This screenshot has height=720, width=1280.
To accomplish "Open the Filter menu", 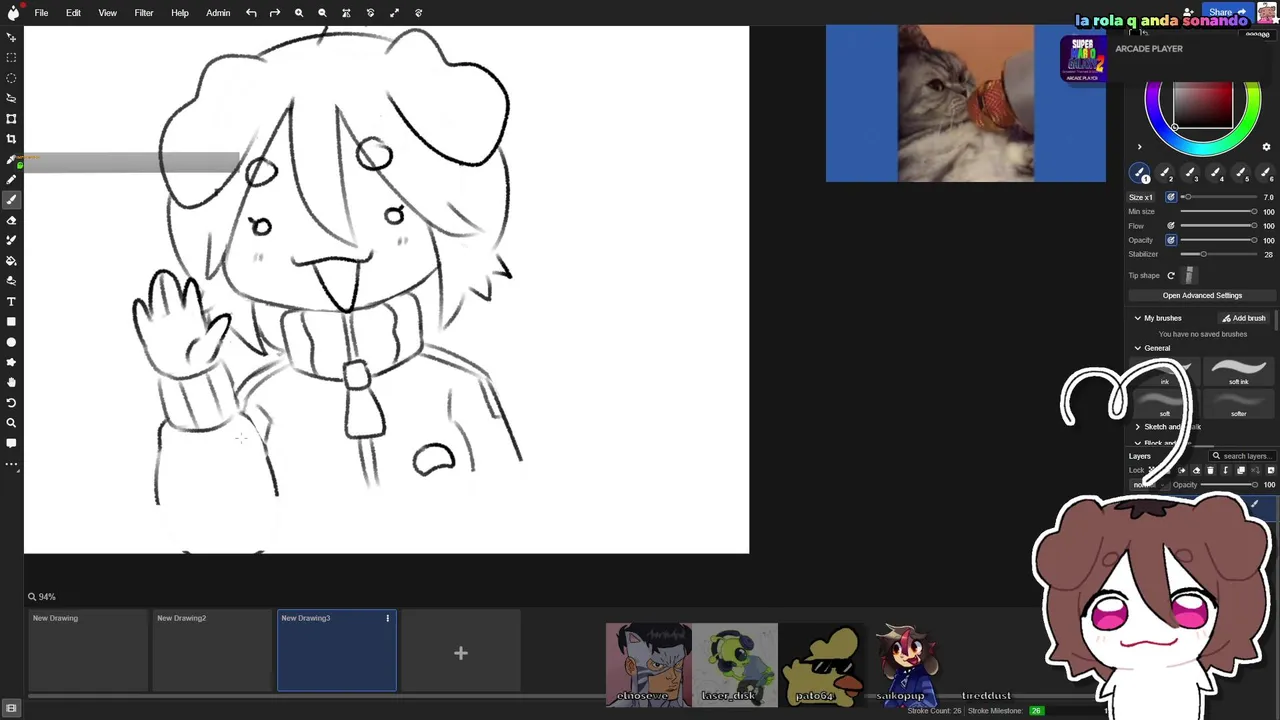I will 144,13.
